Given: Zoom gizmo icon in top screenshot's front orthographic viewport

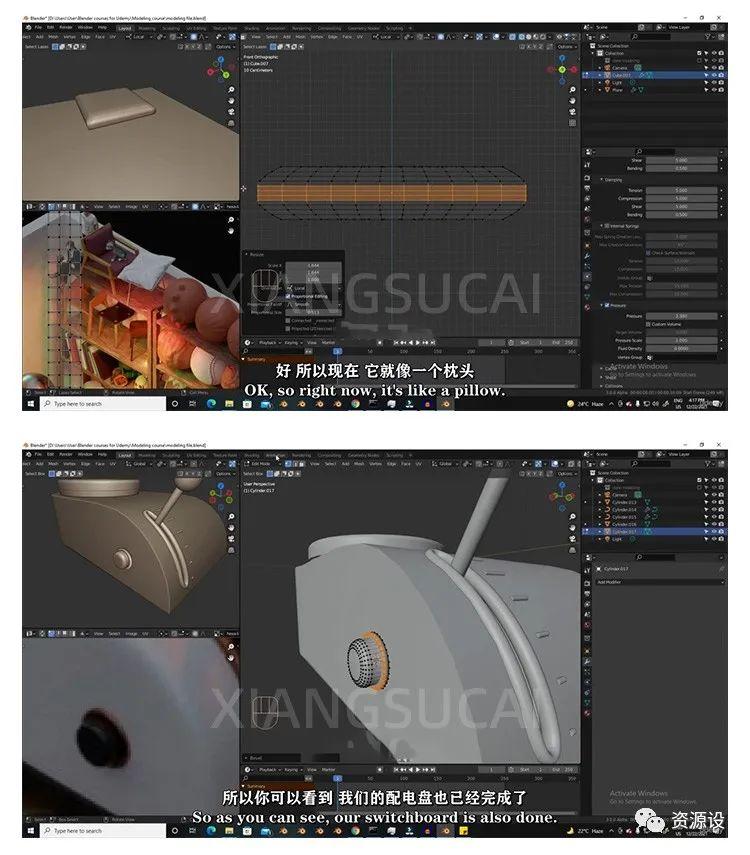Looking at the screenshot, I should click(572, 89).
